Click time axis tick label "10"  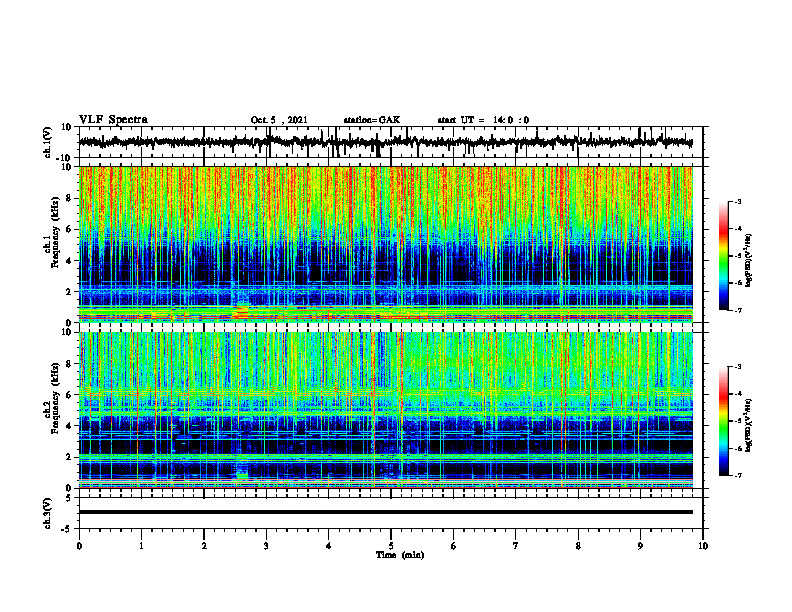click(x=703, y=546)
